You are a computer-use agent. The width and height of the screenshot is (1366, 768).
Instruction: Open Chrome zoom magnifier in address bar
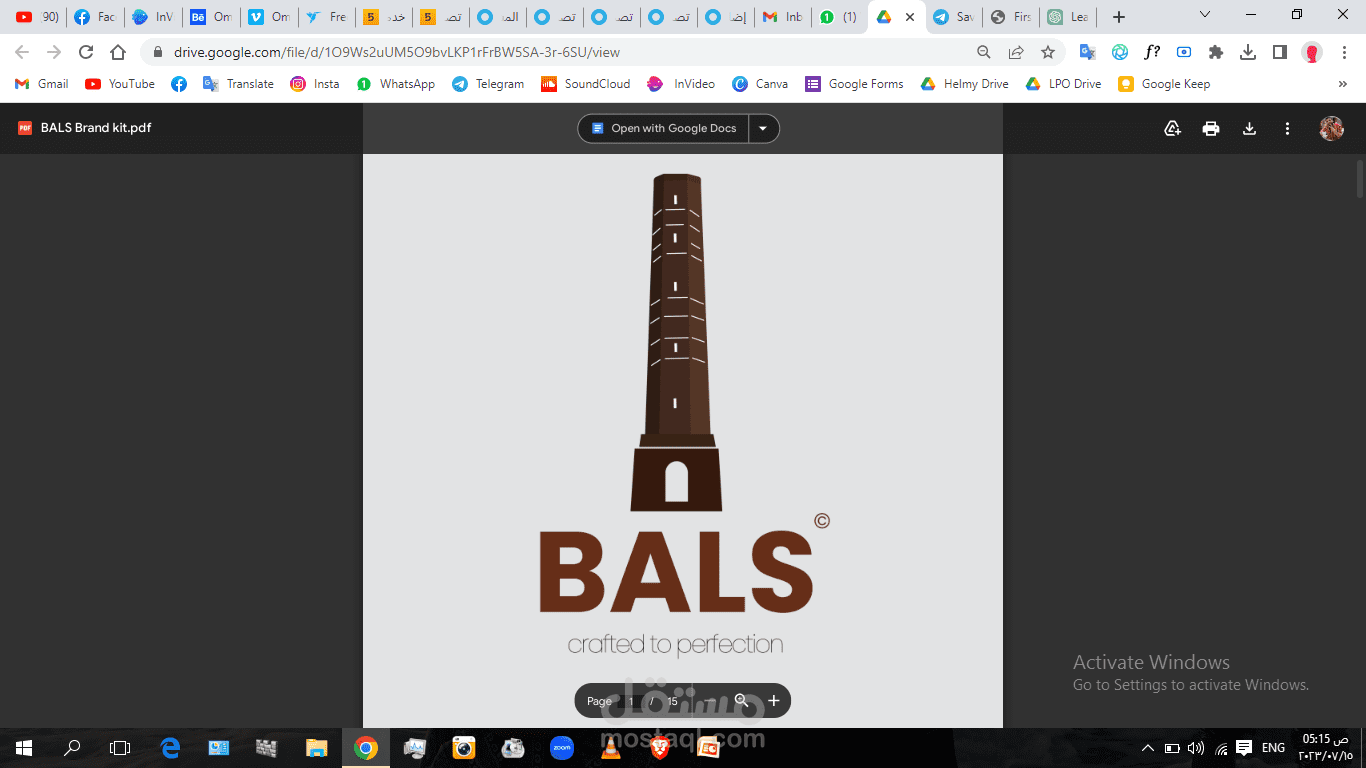coord(984,52)
